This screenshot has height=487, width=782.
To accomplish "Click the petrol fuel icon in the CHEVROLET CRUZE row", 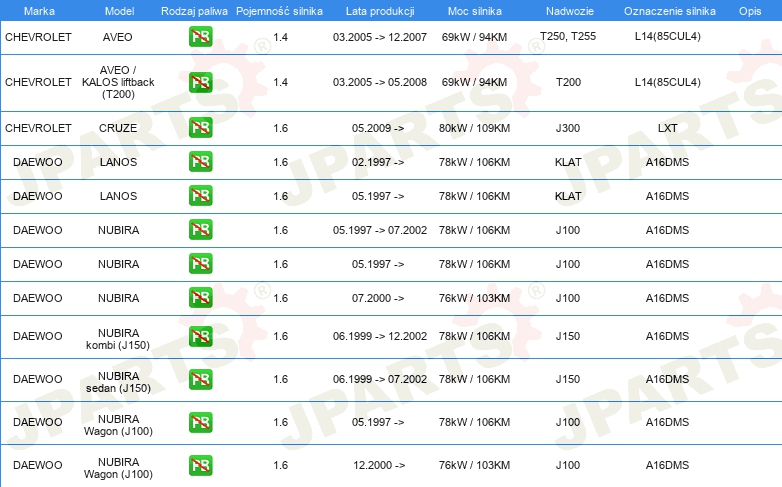I will tap(200, 128).
